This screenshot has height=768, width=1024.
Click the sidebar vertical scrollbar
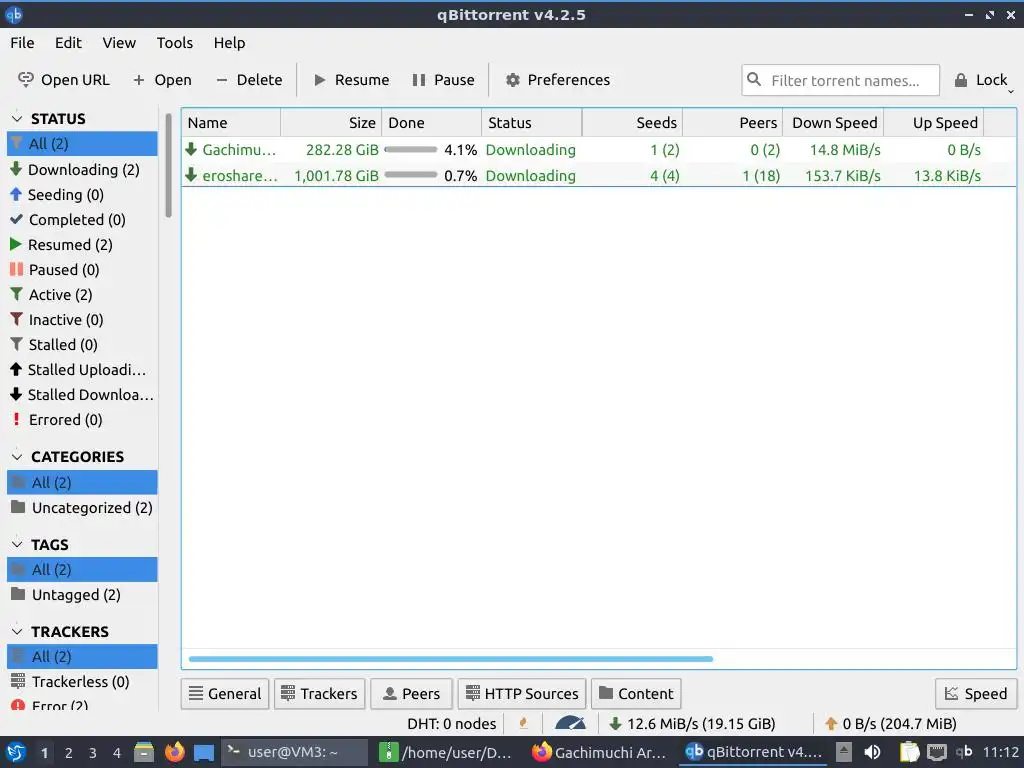(x=168, y=165)
